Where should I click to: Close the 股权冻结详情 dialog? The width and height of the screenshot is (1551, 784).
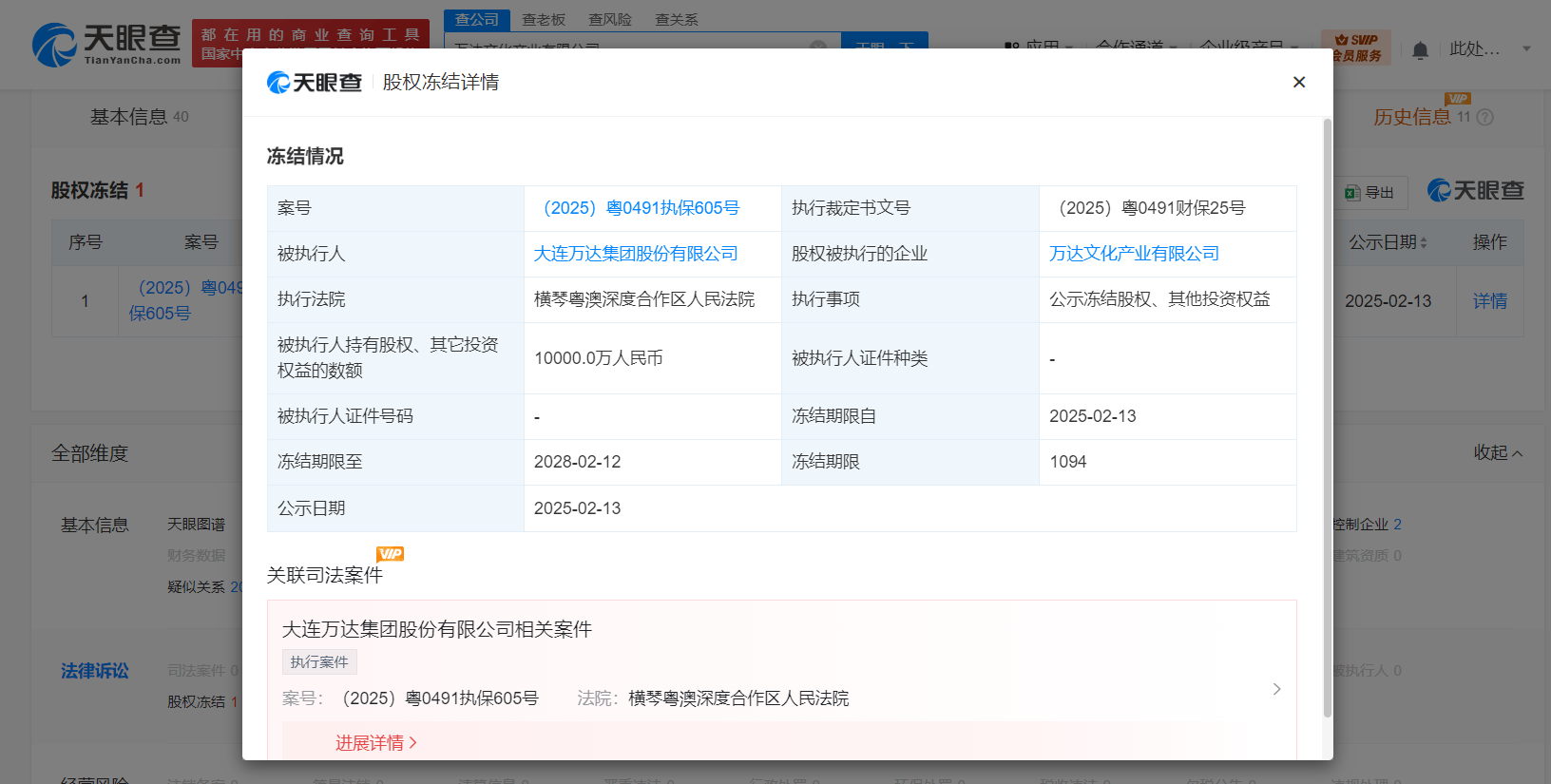coord(1298,83)
